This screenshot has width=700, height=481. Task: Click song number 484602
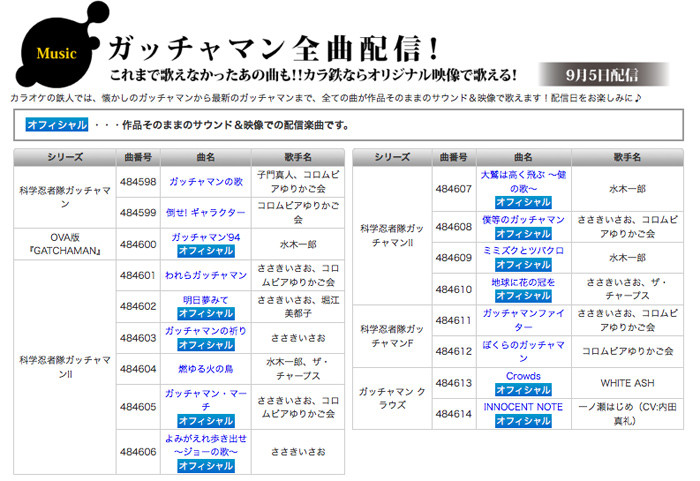pos(138,306)
